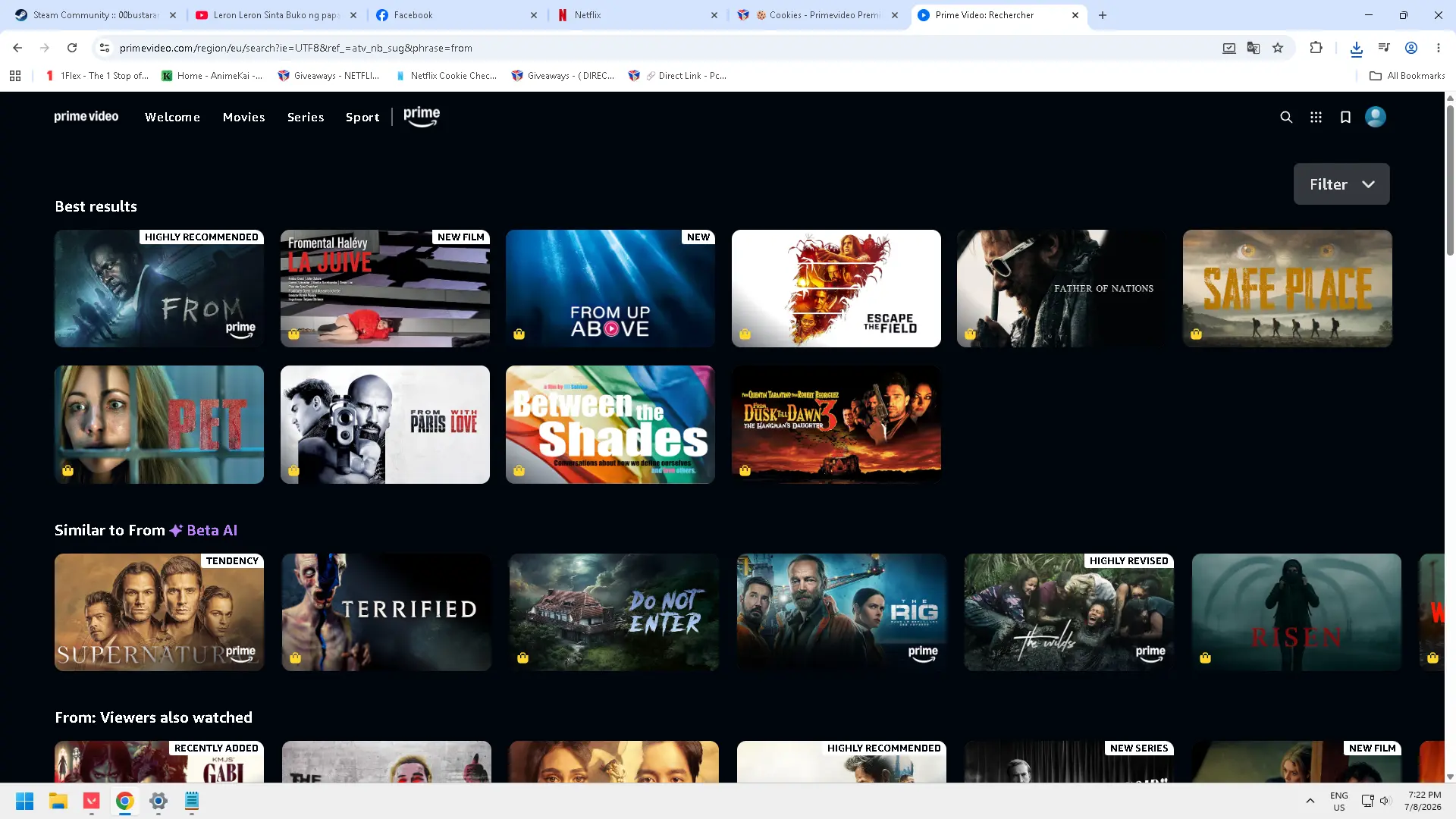
Task: Open Father of Nations thumbnail
Action: point(1062,289)
